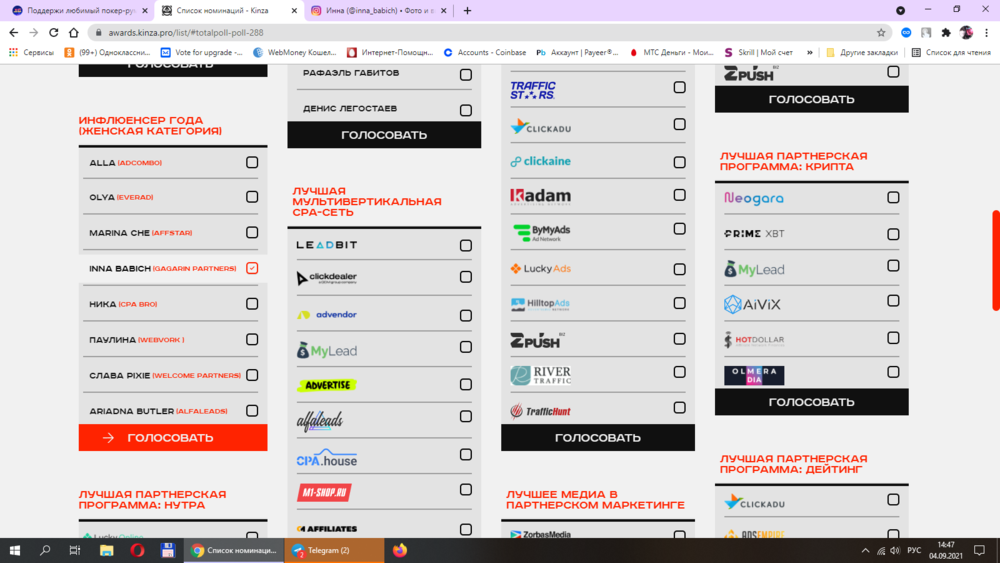1000x563 pixels.
Task: Select the HilltopAds logo
Action: [x=540, y=304]
